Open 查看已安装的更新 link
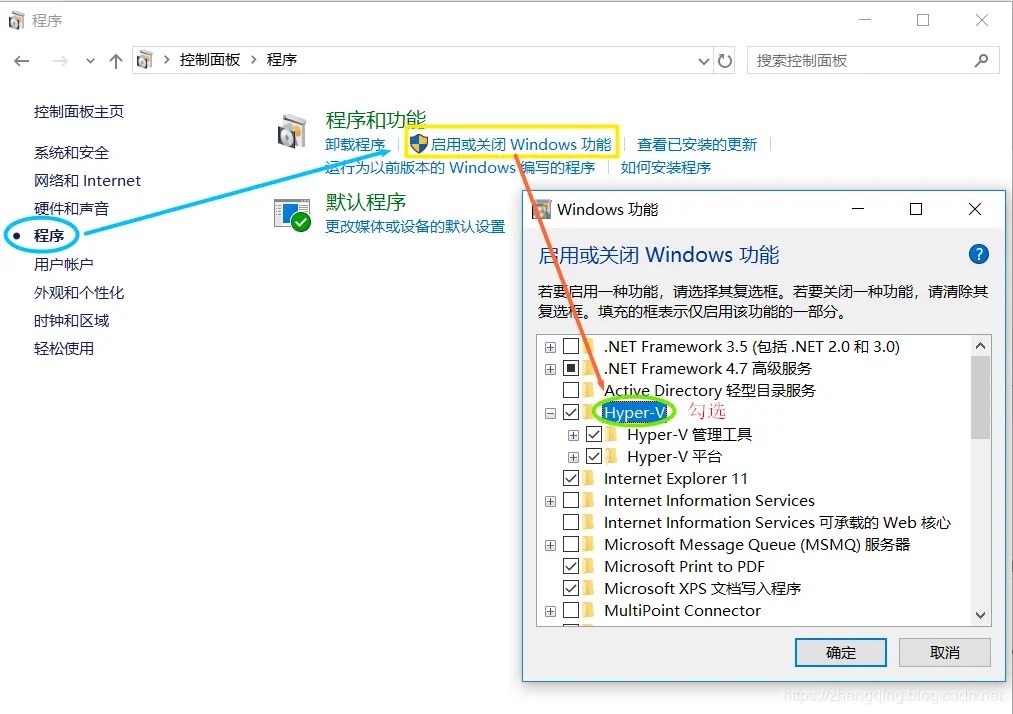1013x714 pixels. pyautogui.click(x=696, y=145)
